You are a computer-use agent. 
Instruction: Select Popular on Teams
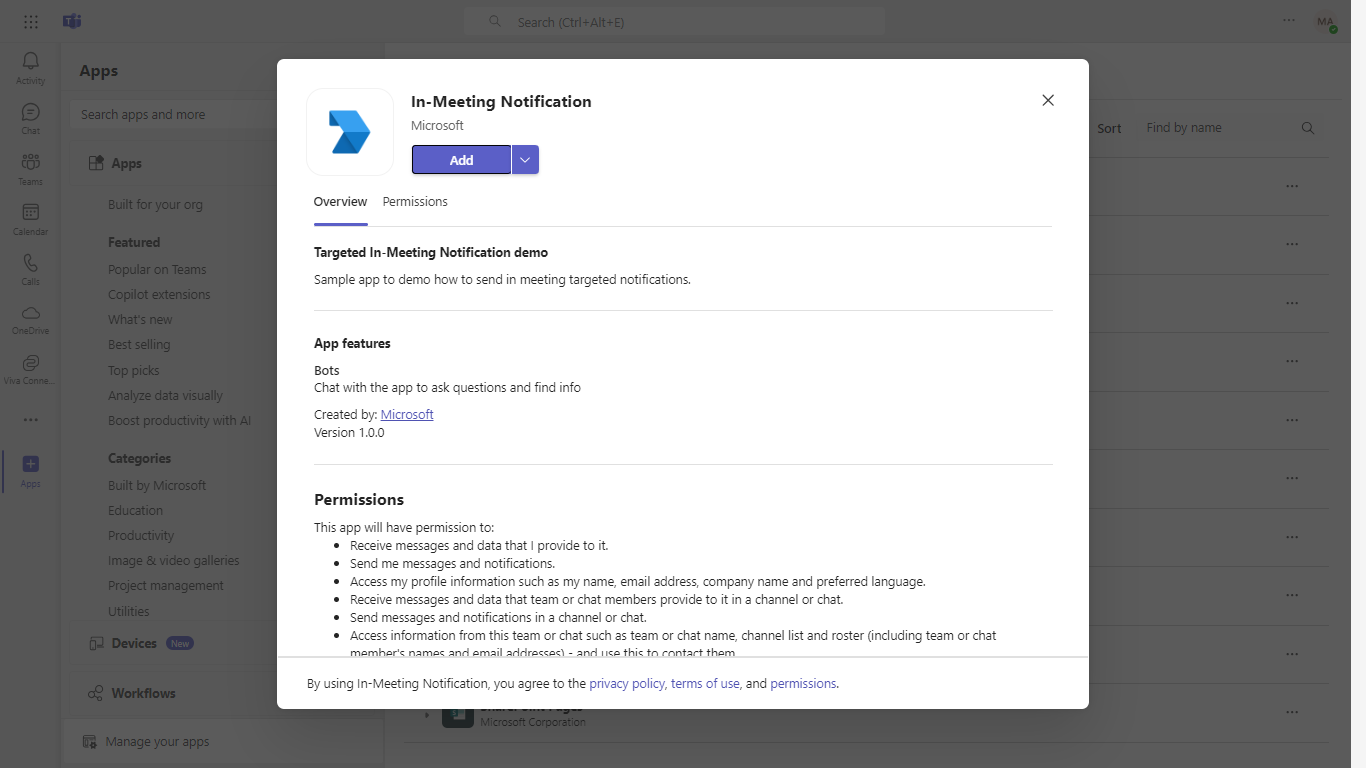pos(157,270)
